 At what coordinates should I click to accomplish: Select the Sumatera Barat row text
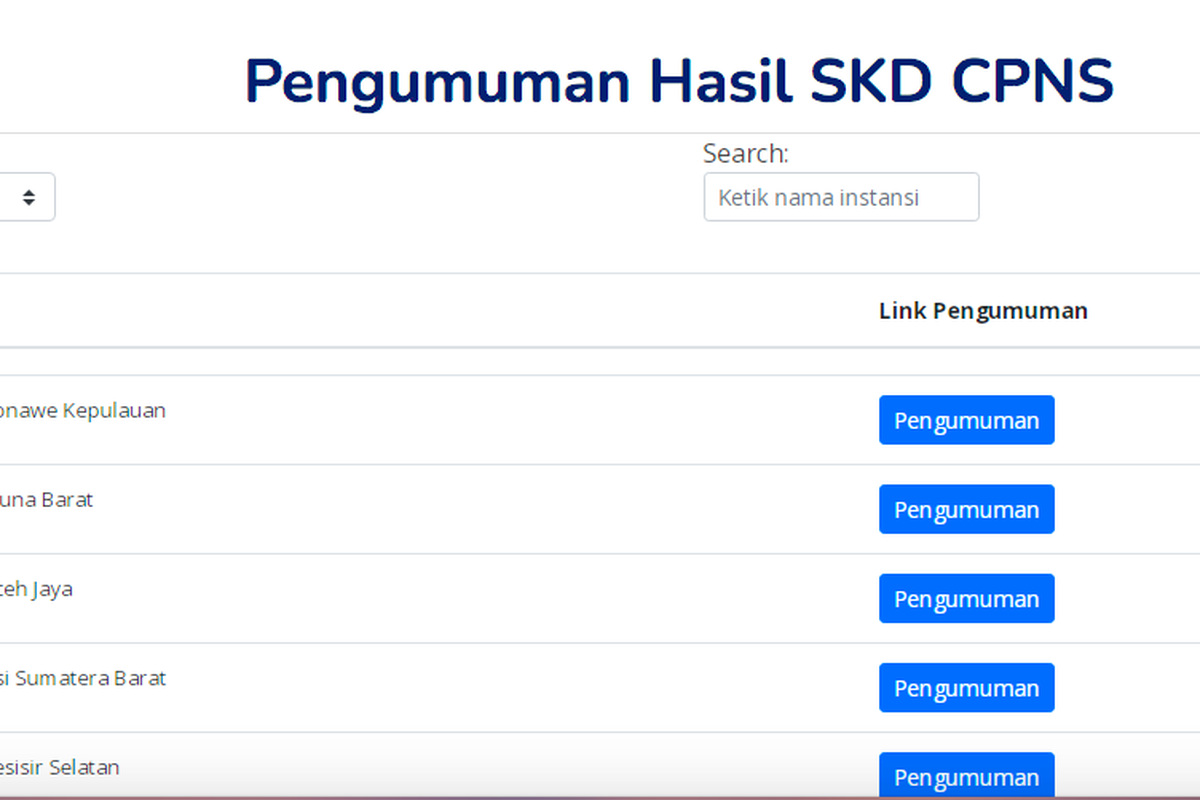82,678
